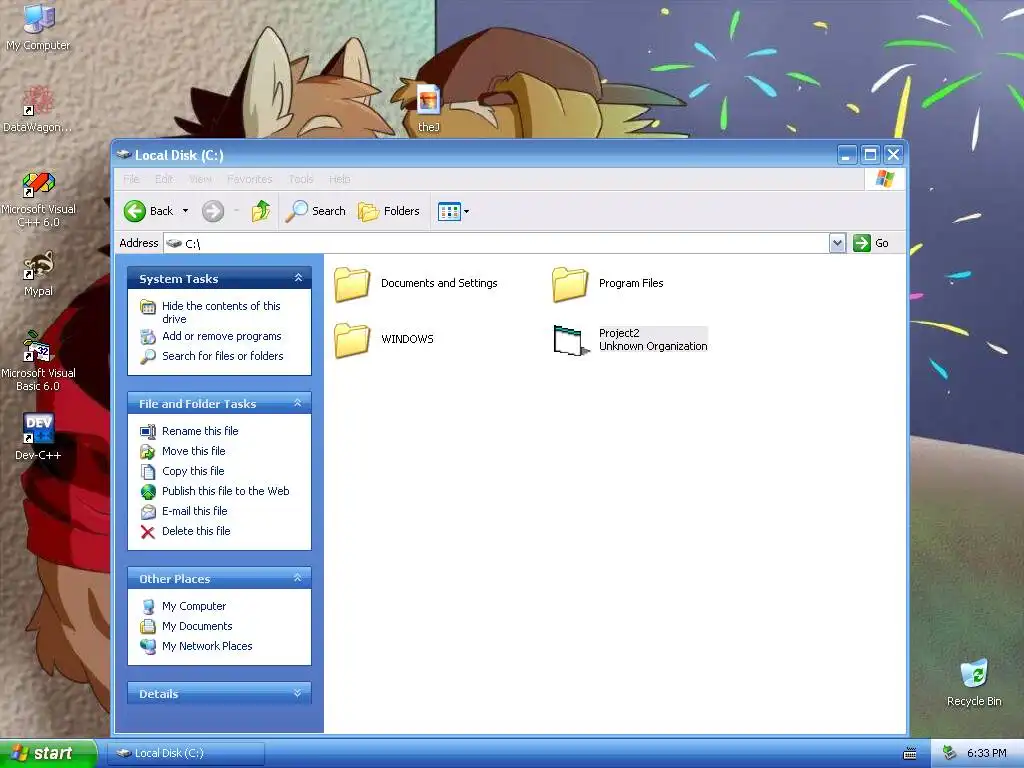Click the grayed Forward arrow button
1024x768 pixels.
point(213,211)
